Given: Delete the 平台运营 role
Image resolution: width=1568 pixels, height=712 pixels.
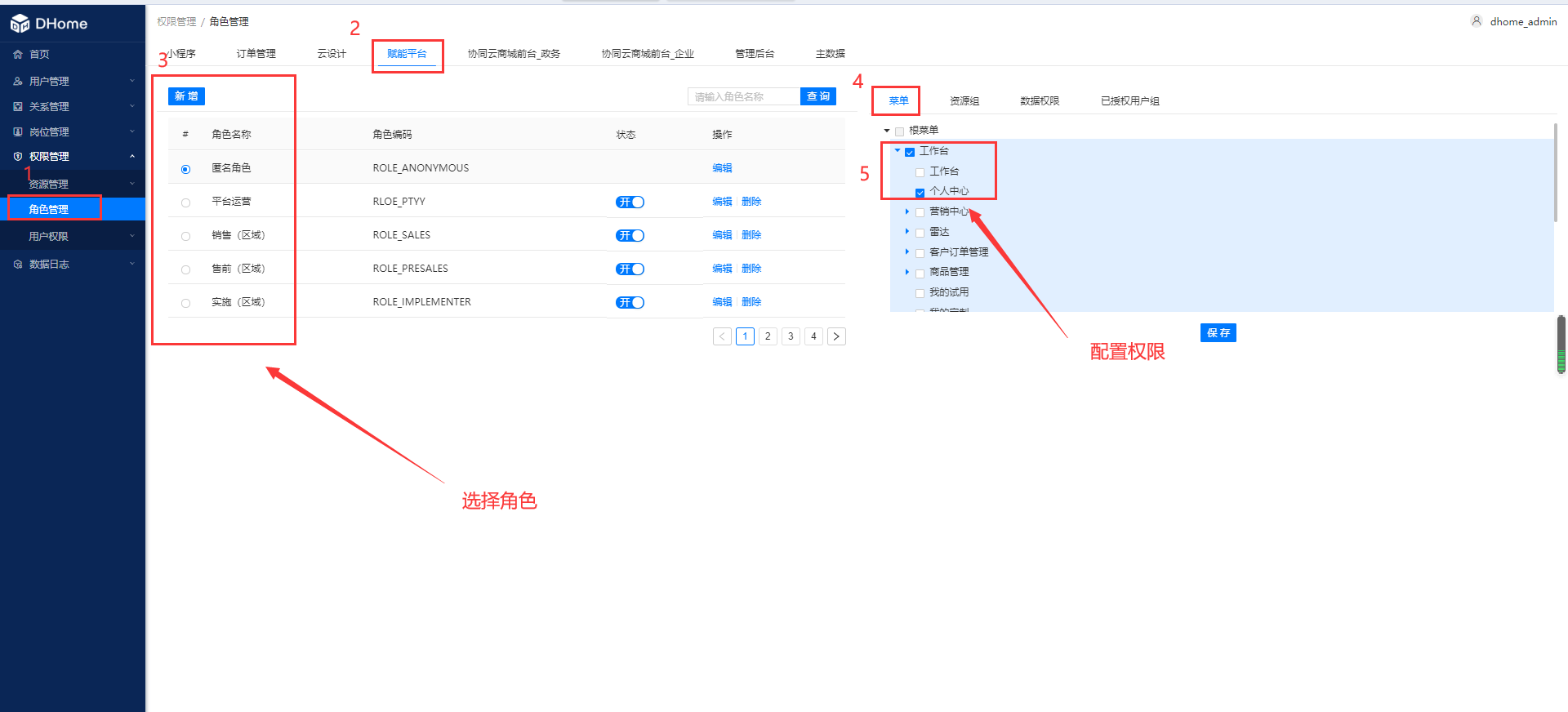Looking at the screenshot, I should click(x=751, y=202).
